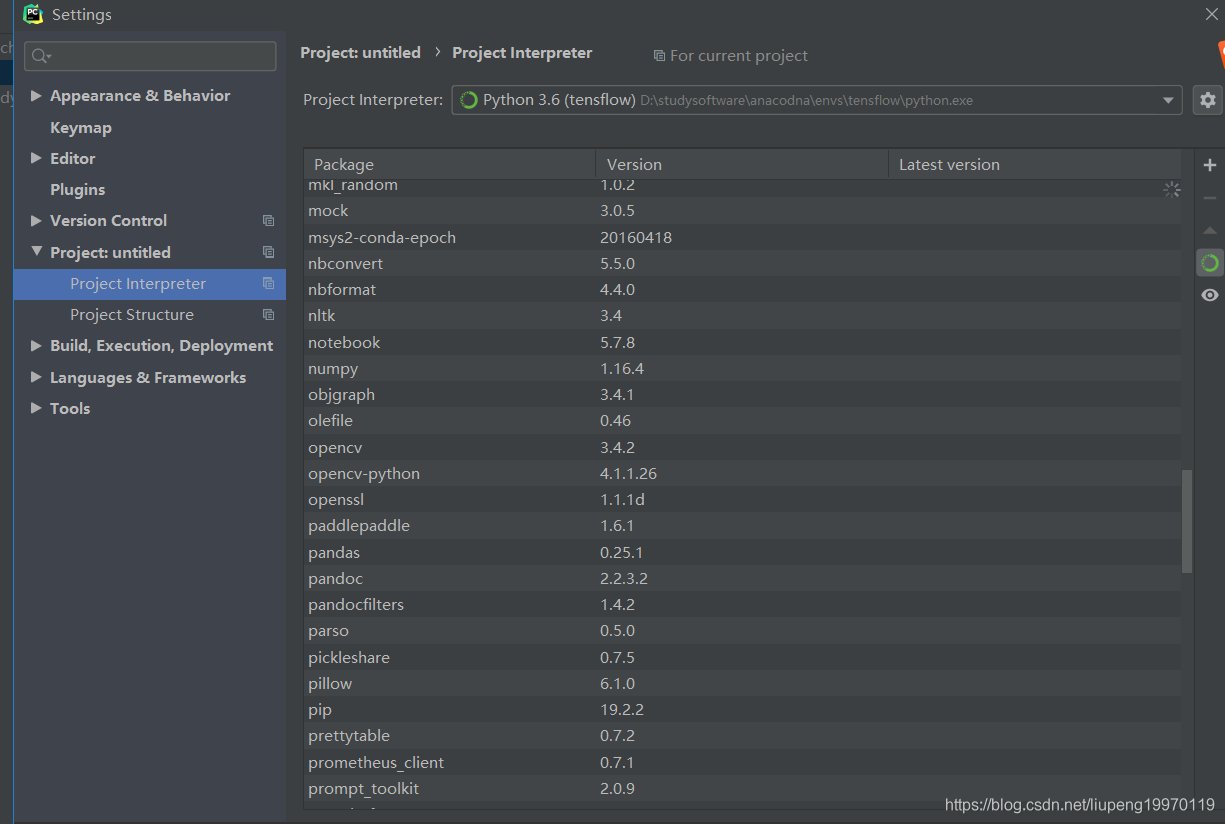
Task: Click version 20160418 cell
Action: pyautogui.click(x=636, y=238)
